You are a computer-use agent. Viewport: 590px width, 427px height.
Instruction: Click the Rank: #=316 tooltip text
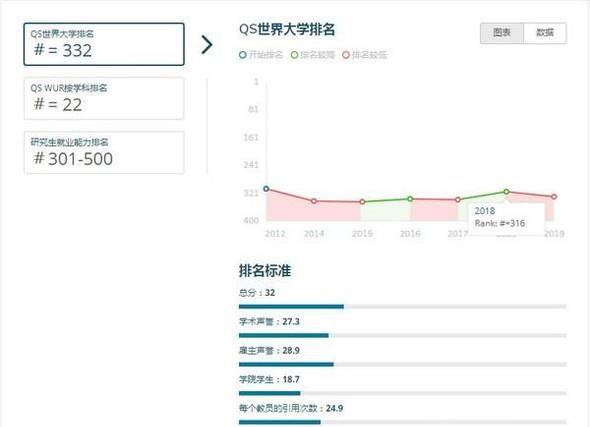(500, 223)
